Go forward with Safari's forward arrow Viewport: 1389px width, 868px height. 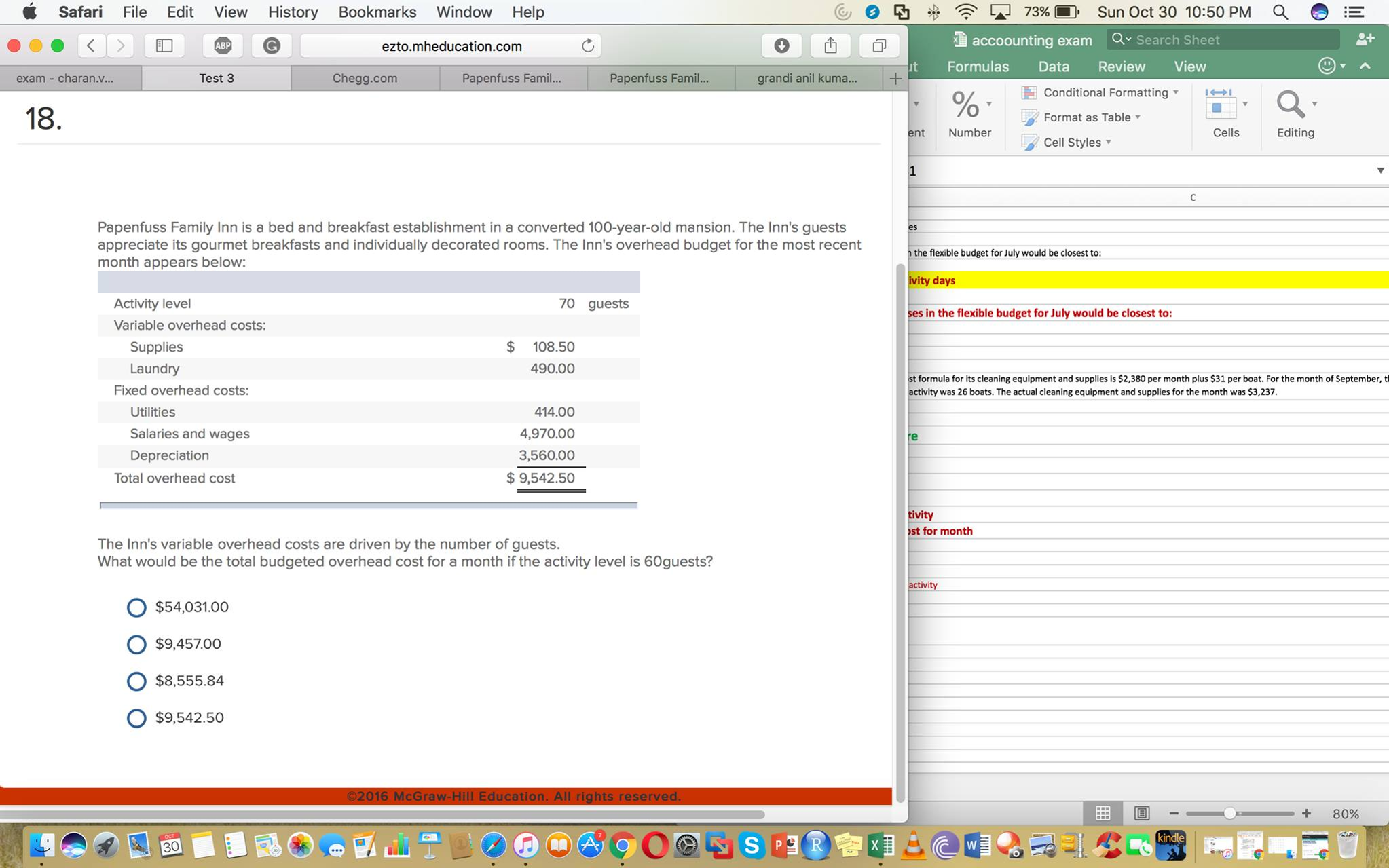coord(120,45)
